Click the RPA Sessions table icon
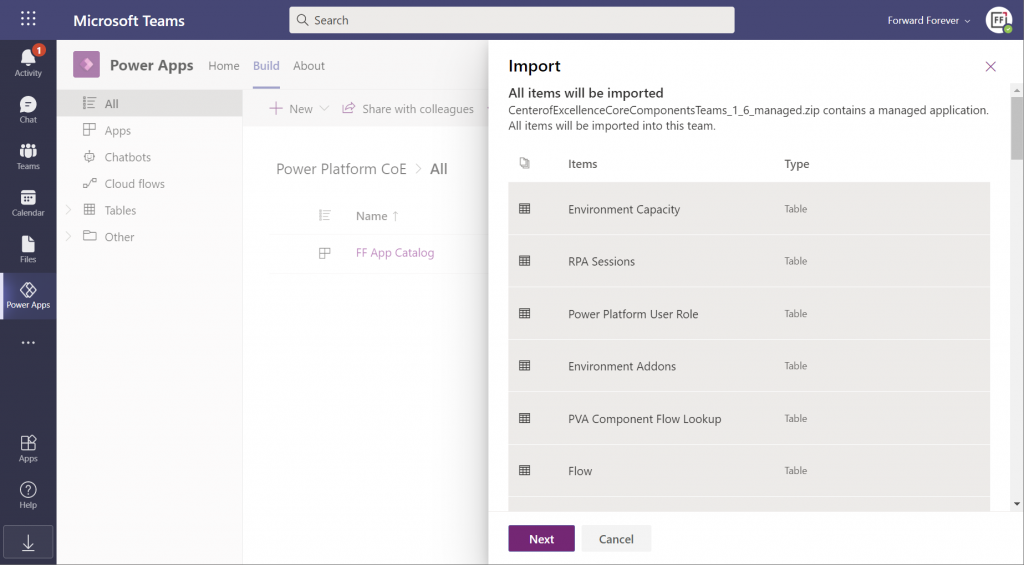This screenshot has width=1024, height=565. 524,261
